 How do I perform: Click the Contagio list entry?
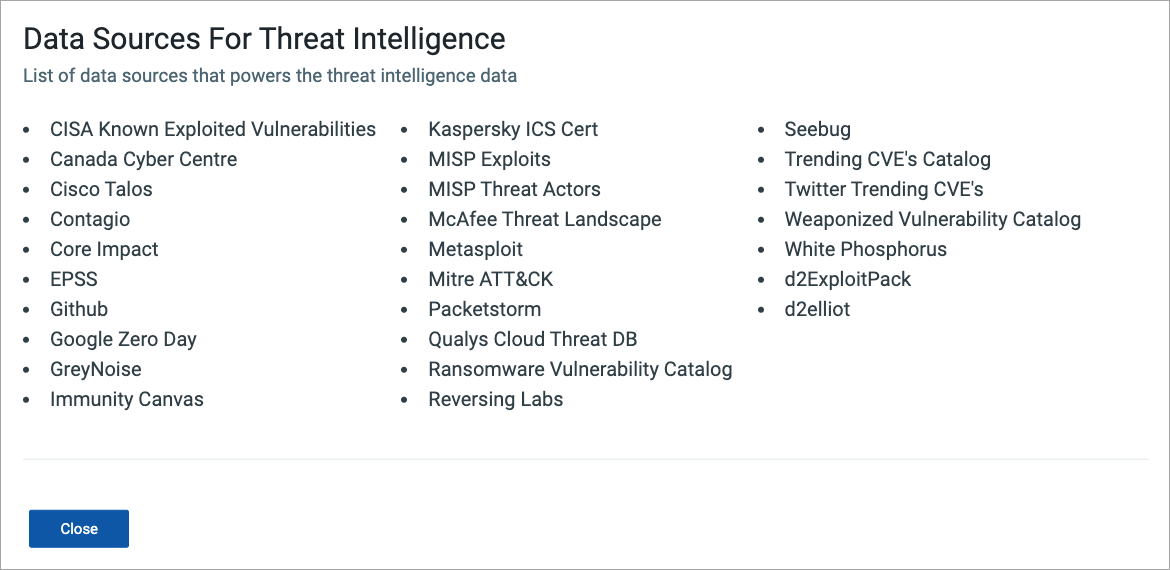[x=90, y=219]
